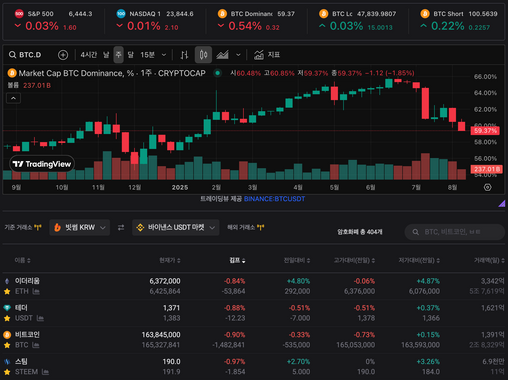Add symbol with the plus circle icon
The image size is (508, 380).
pyautogui.click(x=63, y=55)
